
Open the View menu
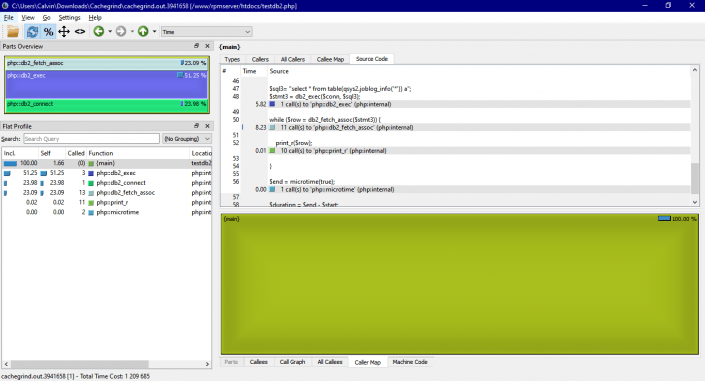pos(28,18)
